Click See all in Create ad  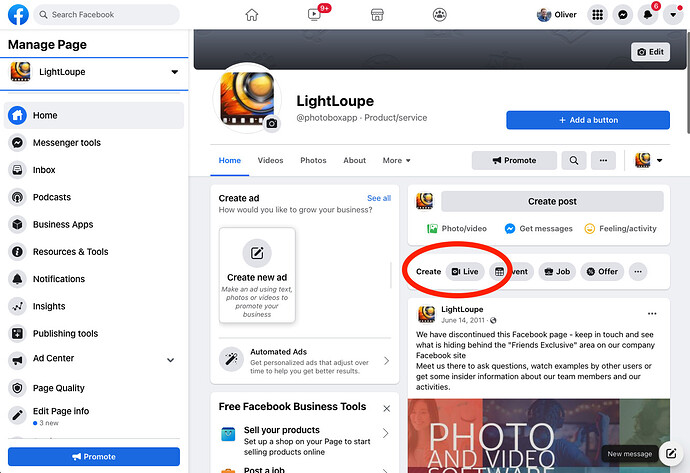pyautogui.click(x=379, y=198)
